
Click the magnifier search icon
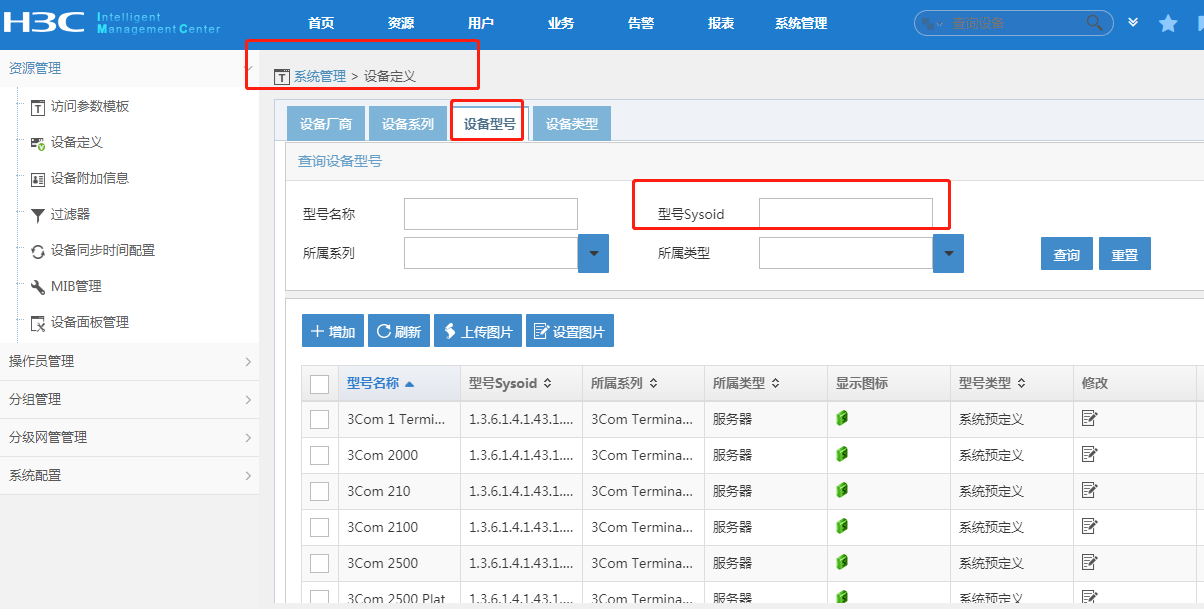[x=1096, y=22]
